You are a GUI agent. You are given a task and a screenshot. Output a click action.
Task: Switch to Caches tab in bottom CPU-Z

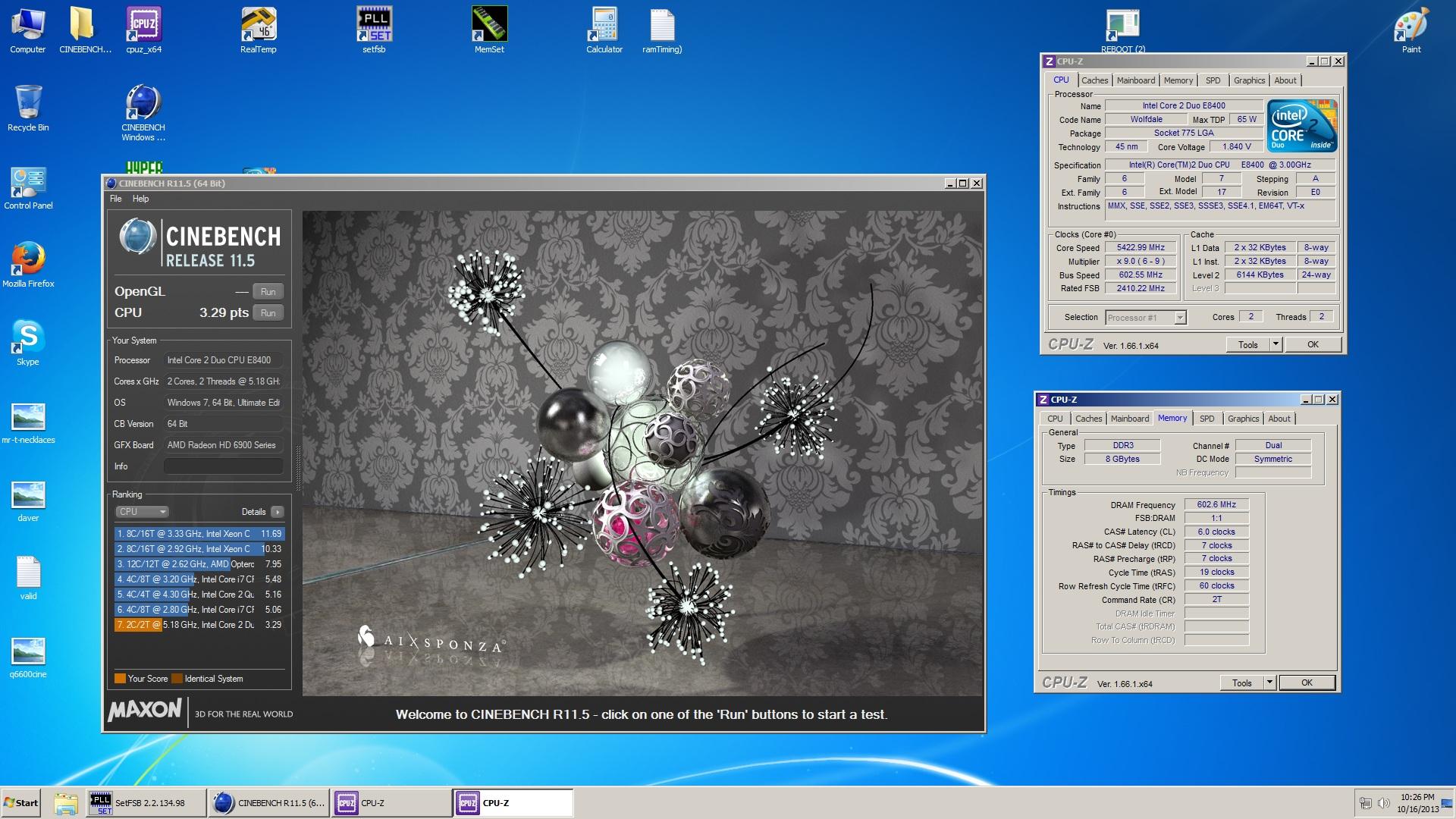tap(1088, 419)
